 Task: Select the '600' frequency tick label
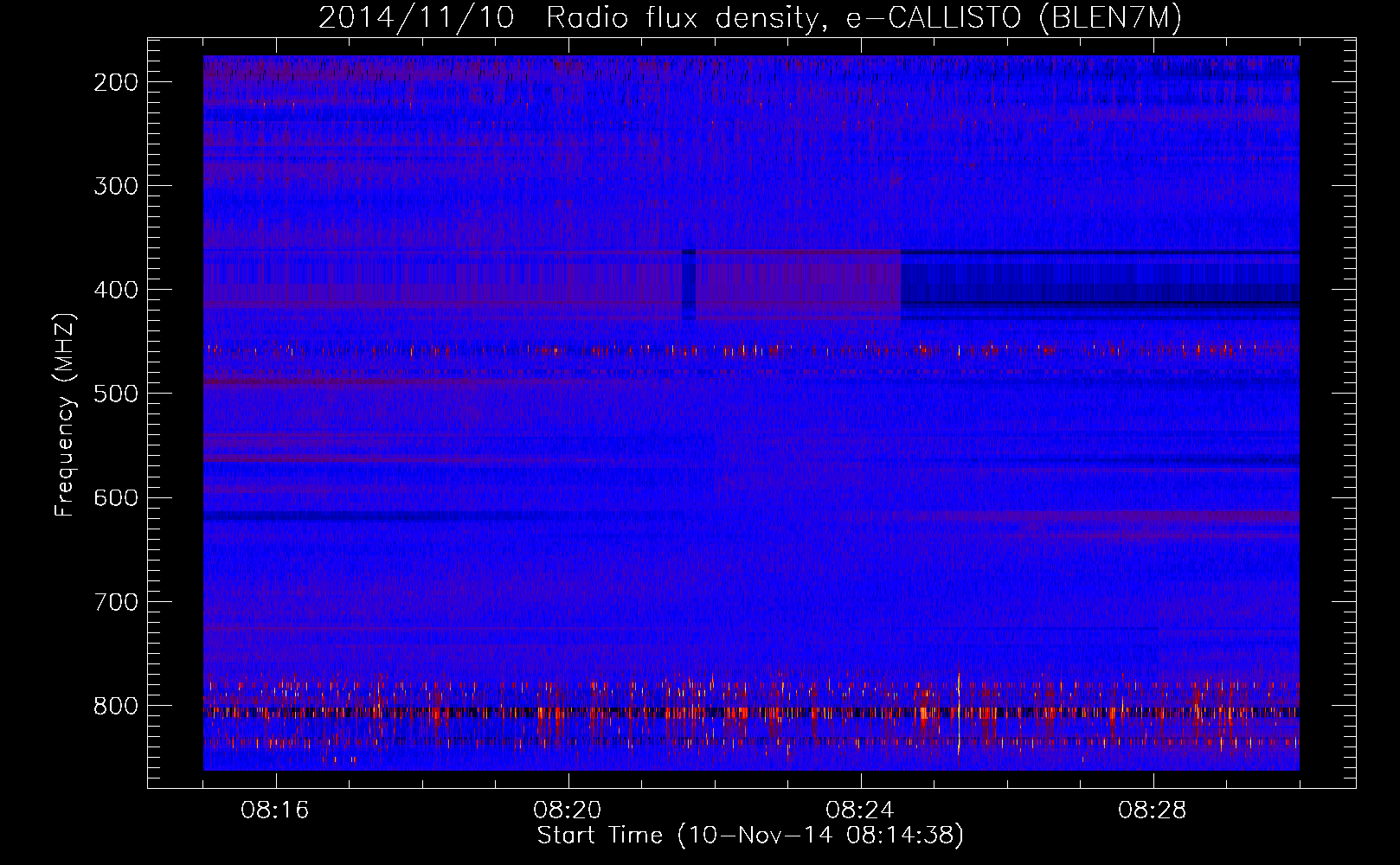click(115, 497)
